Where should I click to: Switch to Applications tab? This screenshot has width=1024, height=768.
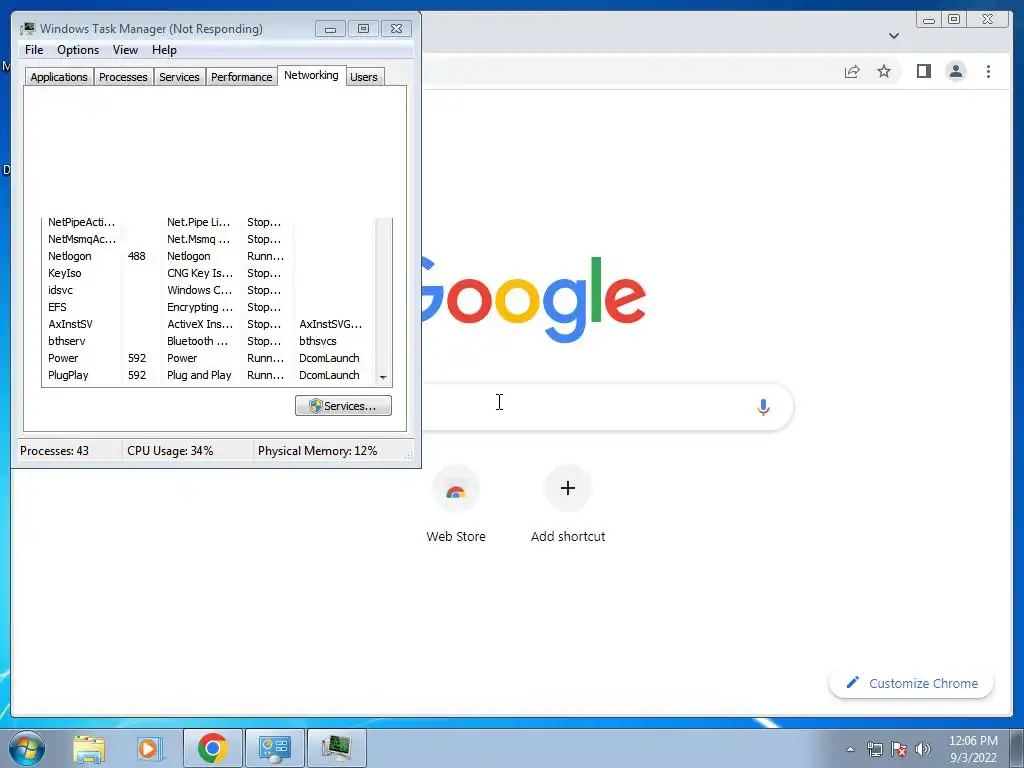click(59, 77)
